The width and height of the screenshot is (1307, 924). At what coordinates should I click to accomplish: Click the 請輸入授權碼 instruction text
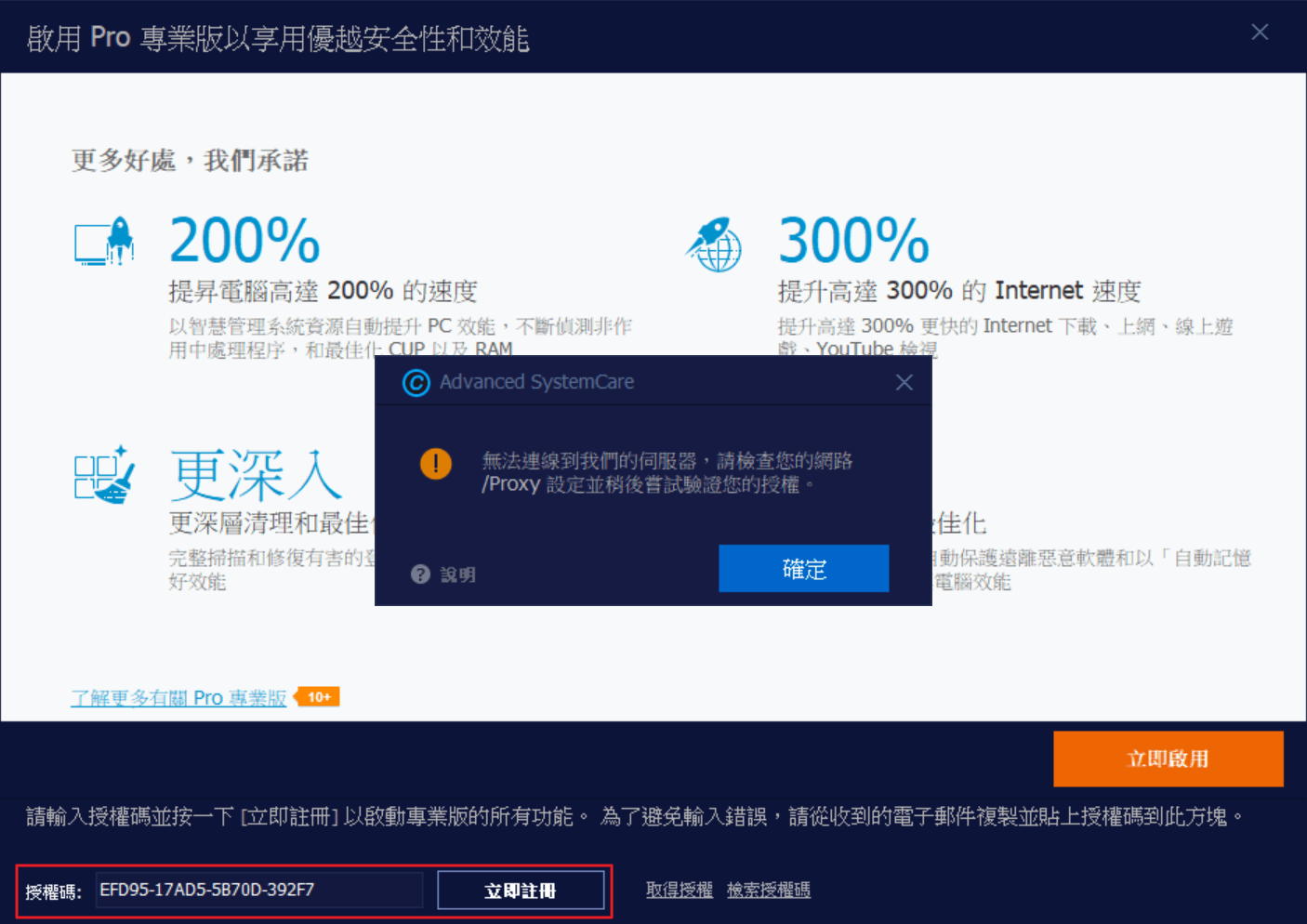(635, 816)
